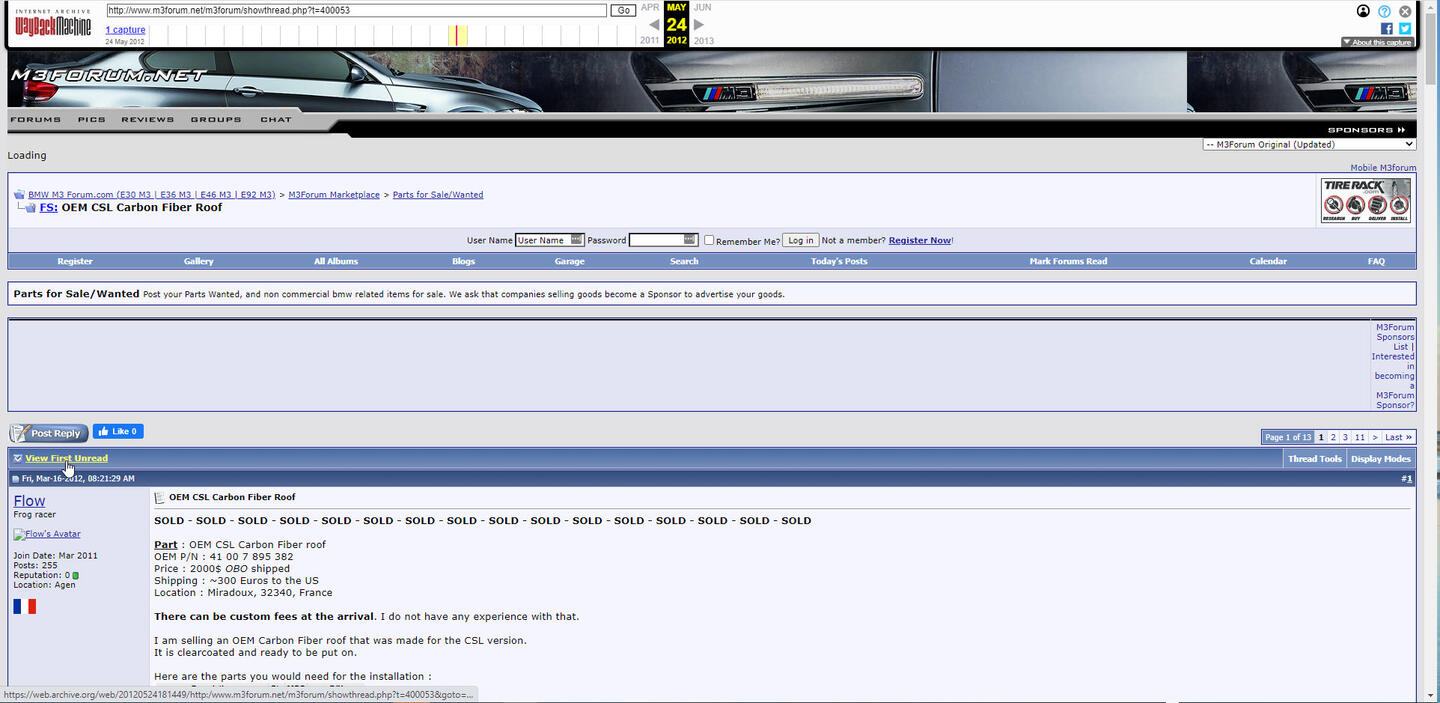Open the Tire Rack sponsor image
Image resolution: width=1440 pixels, height=703 pixels.
pyautogui.click(x=1365, y=200)
